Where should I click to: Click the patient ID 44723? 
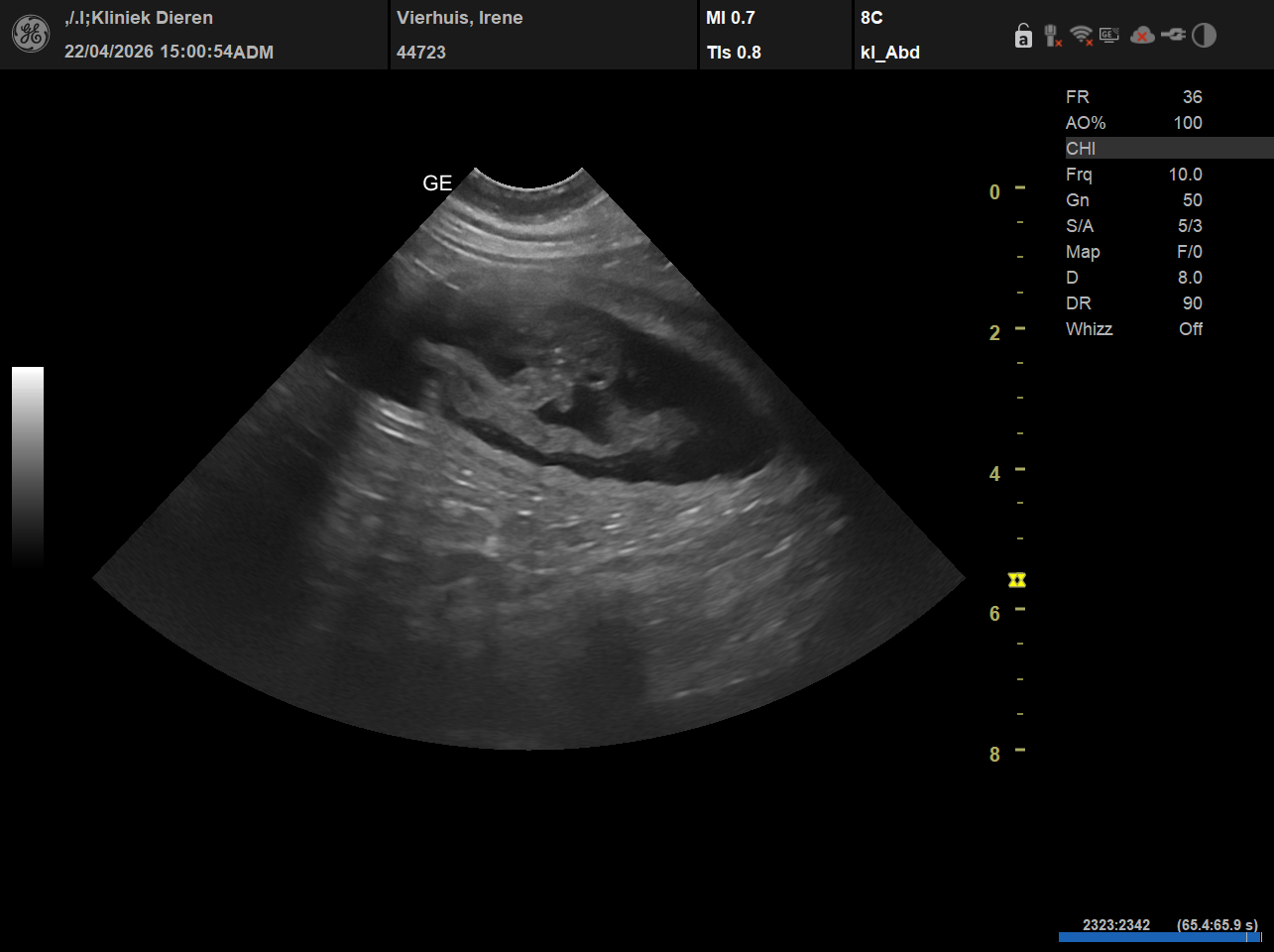(420, 53)
